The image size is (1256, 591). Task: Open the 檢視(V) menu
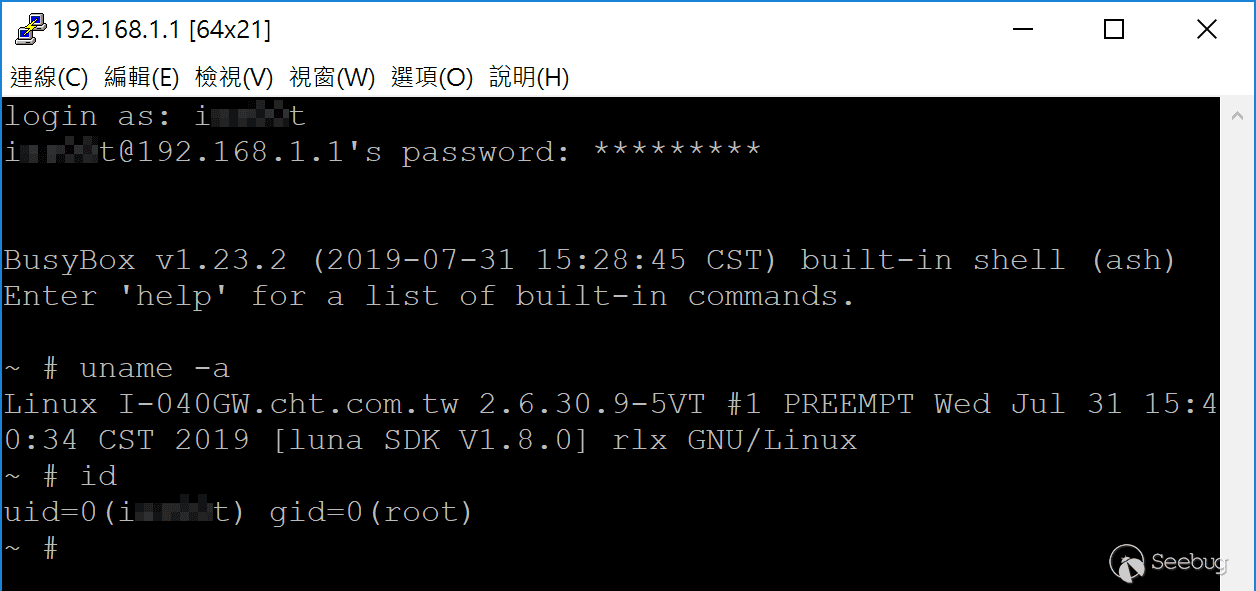234,78
